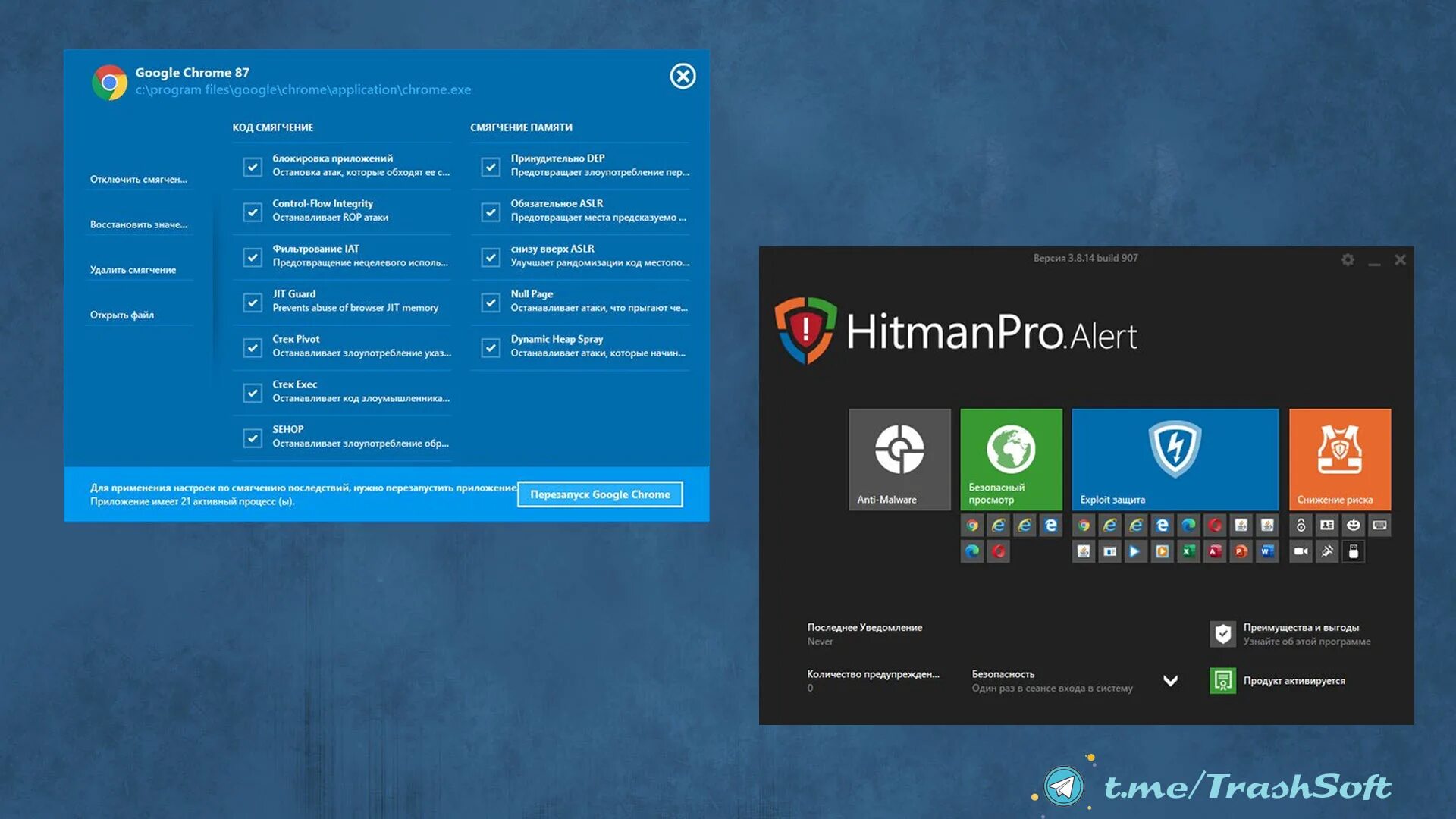Toggle Стек Exec checkbox
Image resolution: width=1456 pixels, height=819 pixels.
click(253, 393)
